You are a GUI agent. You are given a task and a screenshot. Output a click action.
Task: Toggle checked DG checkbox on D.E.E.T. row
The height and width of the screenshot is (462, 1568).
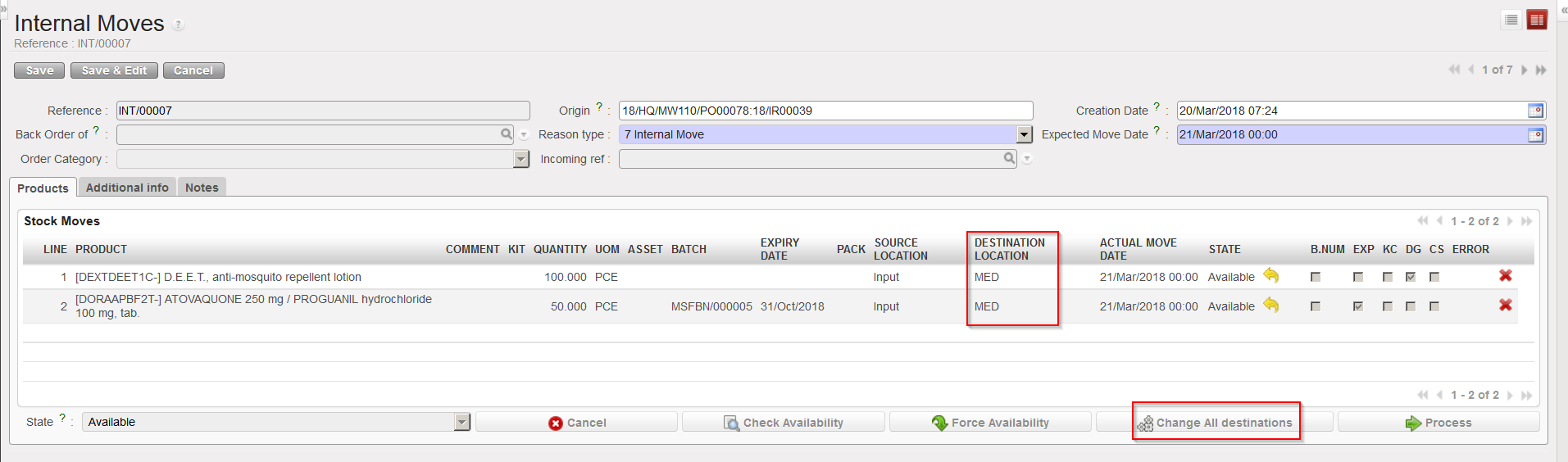click(x=1411, y=277)
